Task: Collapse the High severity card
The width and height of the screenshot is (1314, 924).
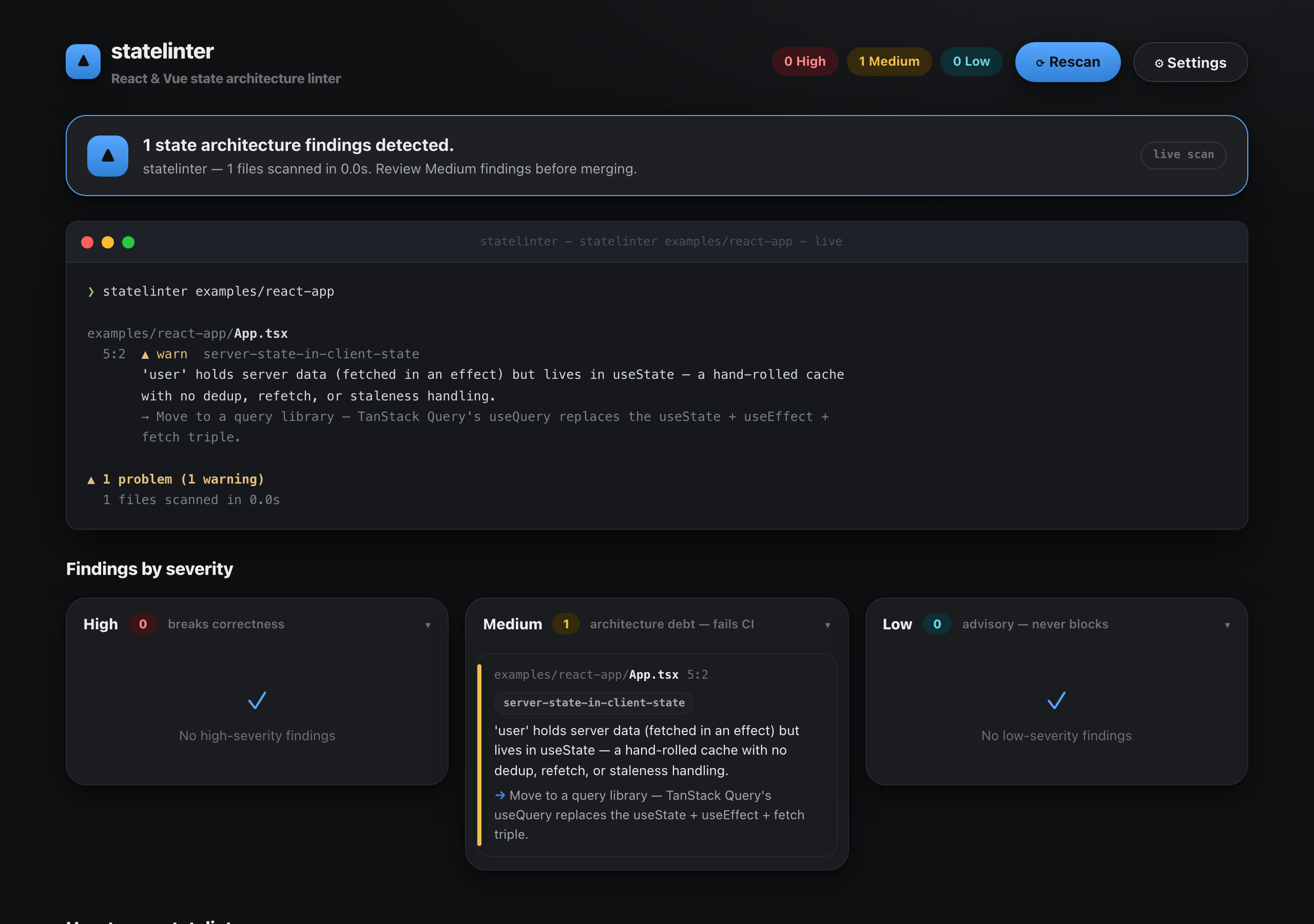Action: tap(428, 625)
